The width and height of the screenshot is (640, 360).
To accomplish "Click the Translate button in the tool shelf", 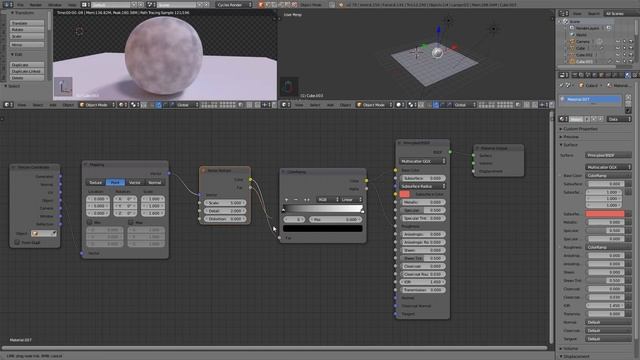I will pyautogui.click(x=27, y=23).
